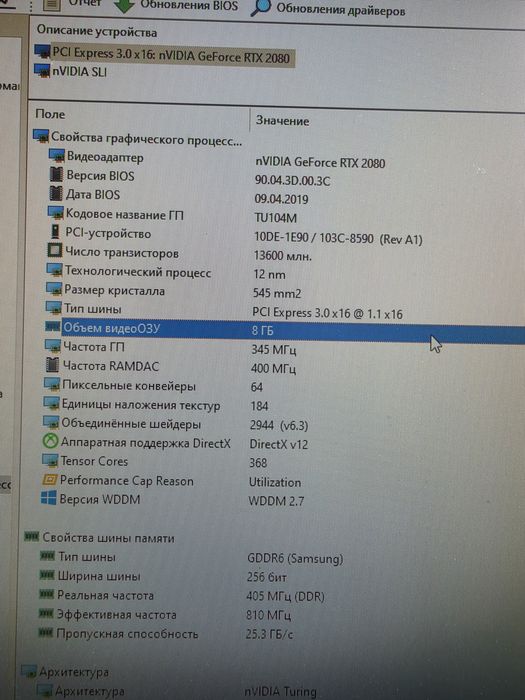Click icon next to Технологический процесс

[x=54, y=270]
